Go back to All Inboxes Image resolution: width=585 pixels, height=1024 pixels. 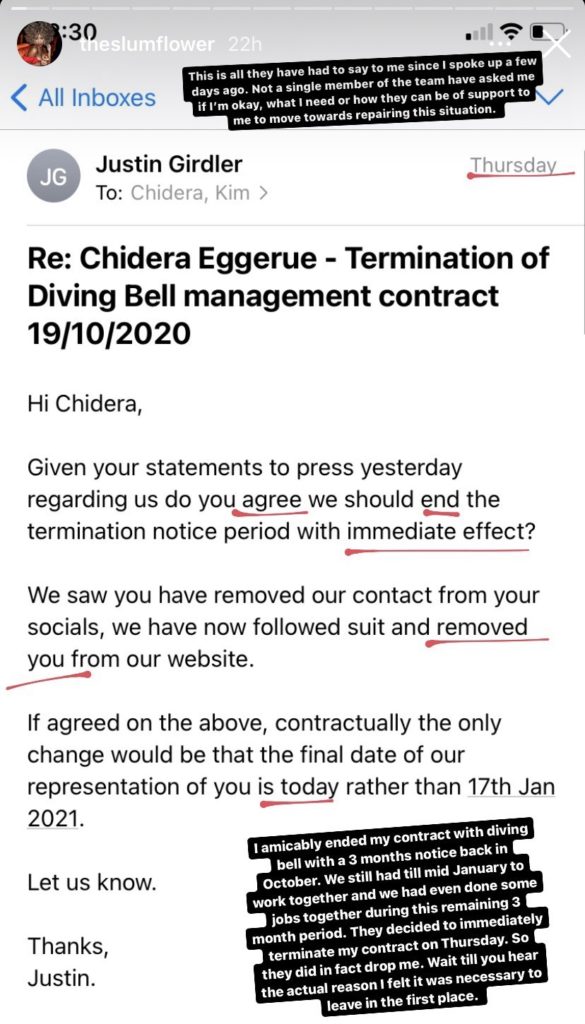[x=97, y=98]
